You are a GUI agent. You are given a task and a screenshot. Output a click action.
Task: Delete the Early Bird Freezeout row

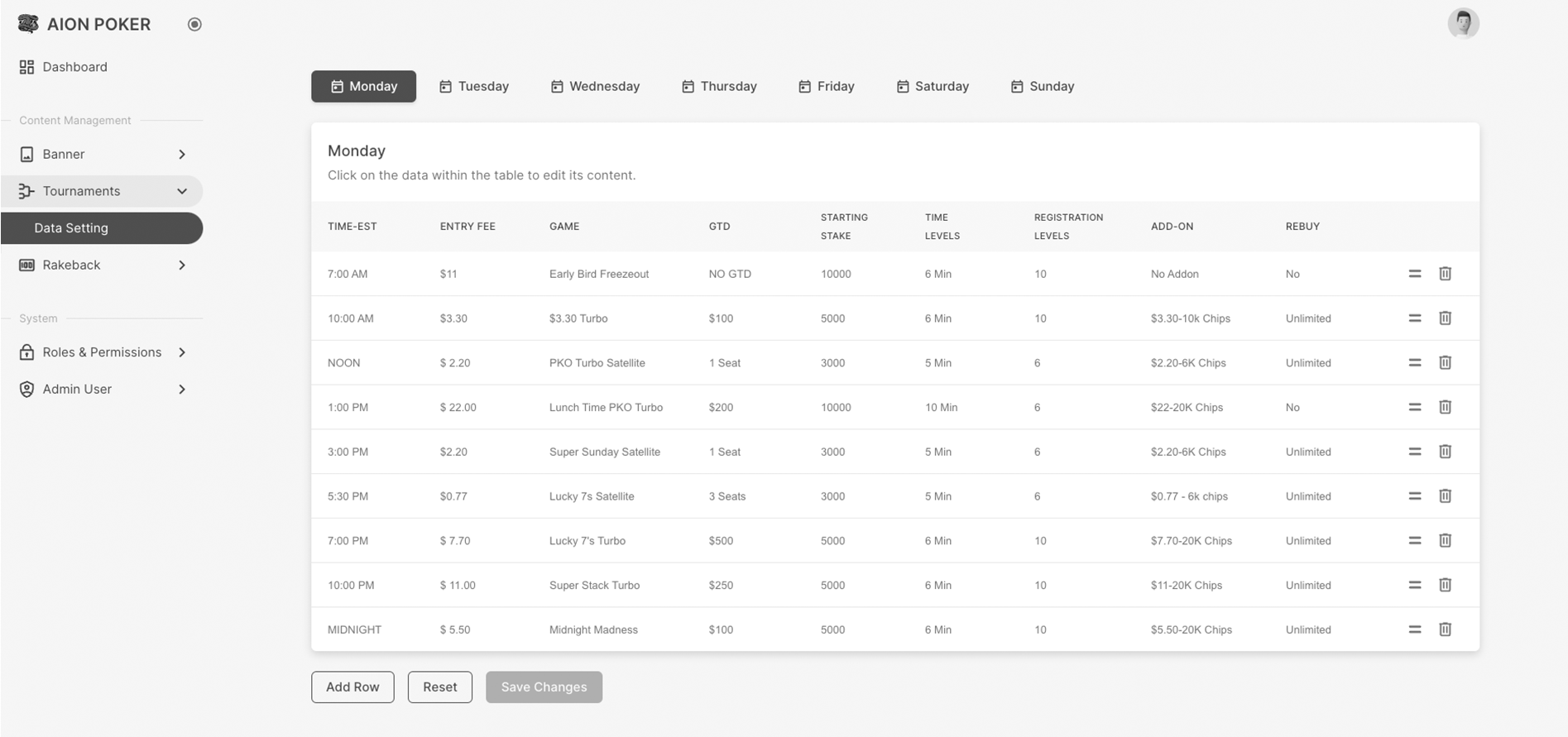(1445, 274)
